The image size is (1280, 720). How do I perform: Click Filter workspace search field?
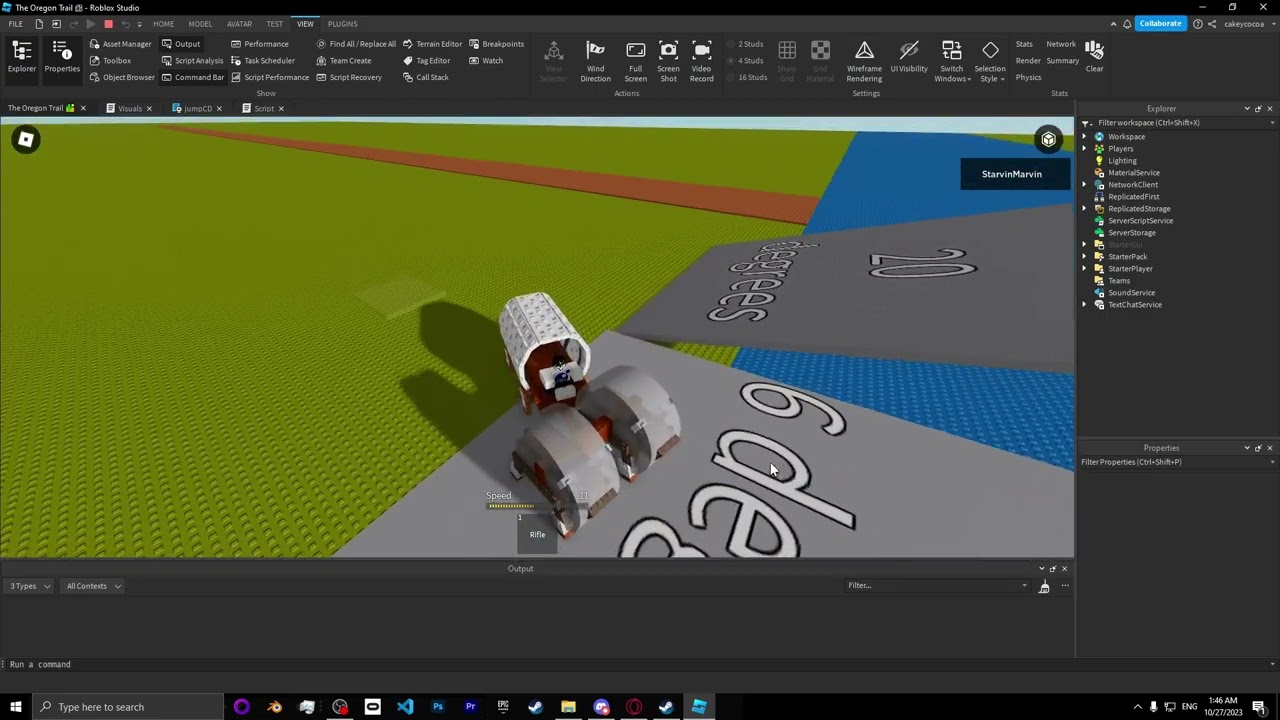pyautogui.click(x=1178, y=123)
